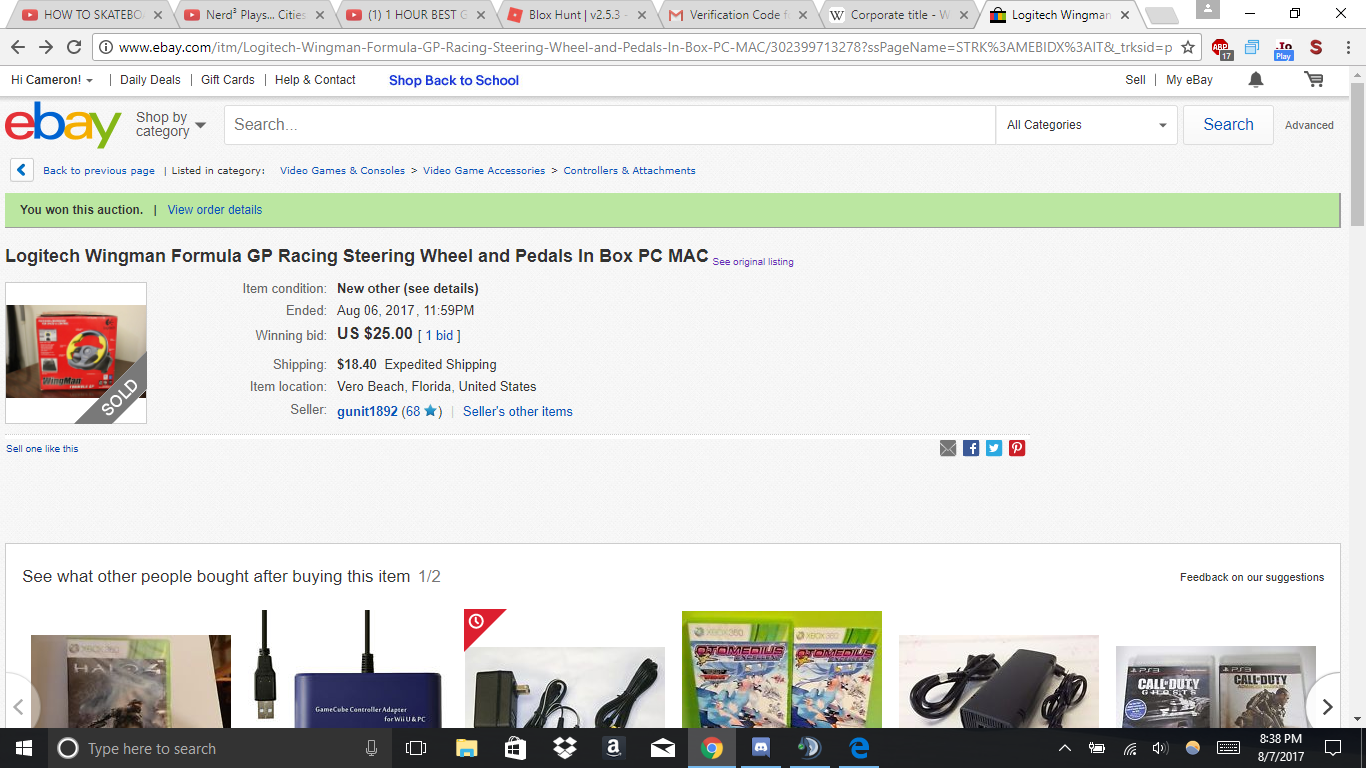Switch to the Nerd³ Plays Cities tab
The width and height of the screenshot is (1366, 768).
[x=253, y=15]
